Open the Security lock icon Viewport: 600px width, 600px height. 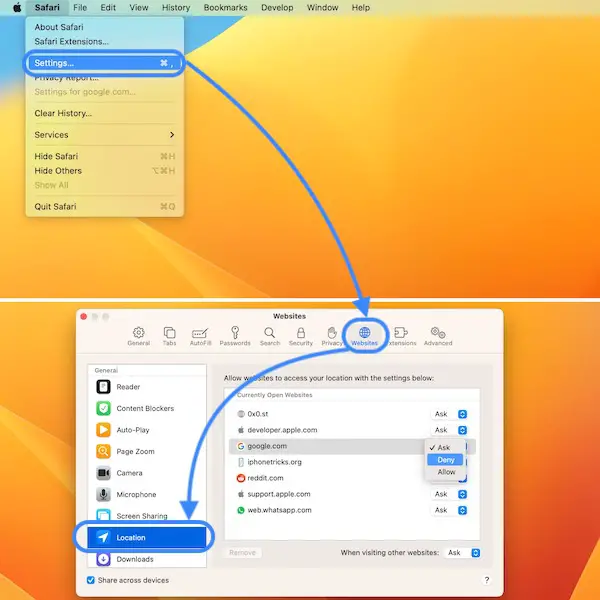pos(301,334)
